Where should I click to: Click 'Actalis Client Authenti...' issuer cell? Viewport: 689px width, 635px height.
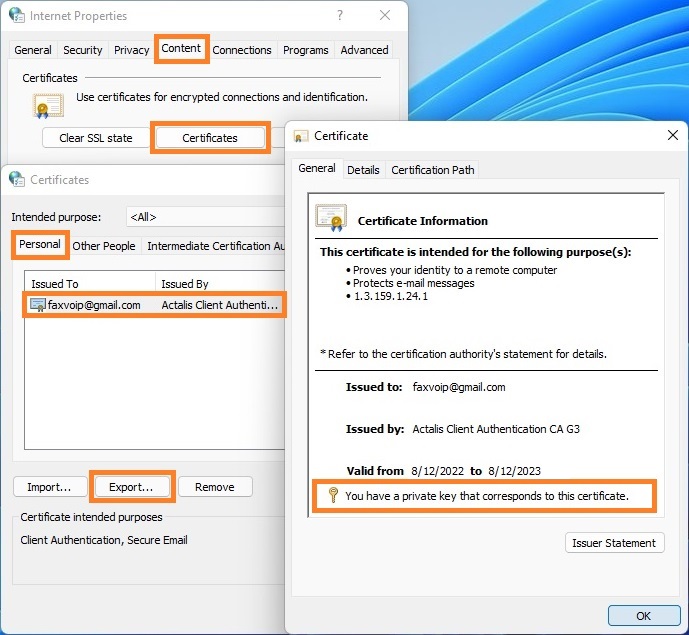coord(220,305)
